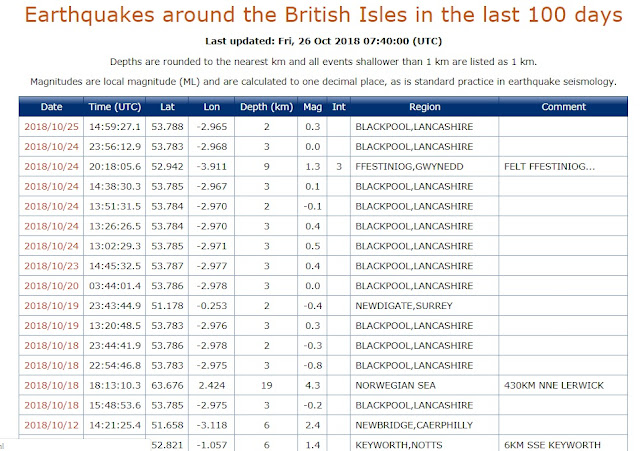This screenshot has height=451, width=640.
Task: Select the Int column header
Action: (x=339, y=106)
